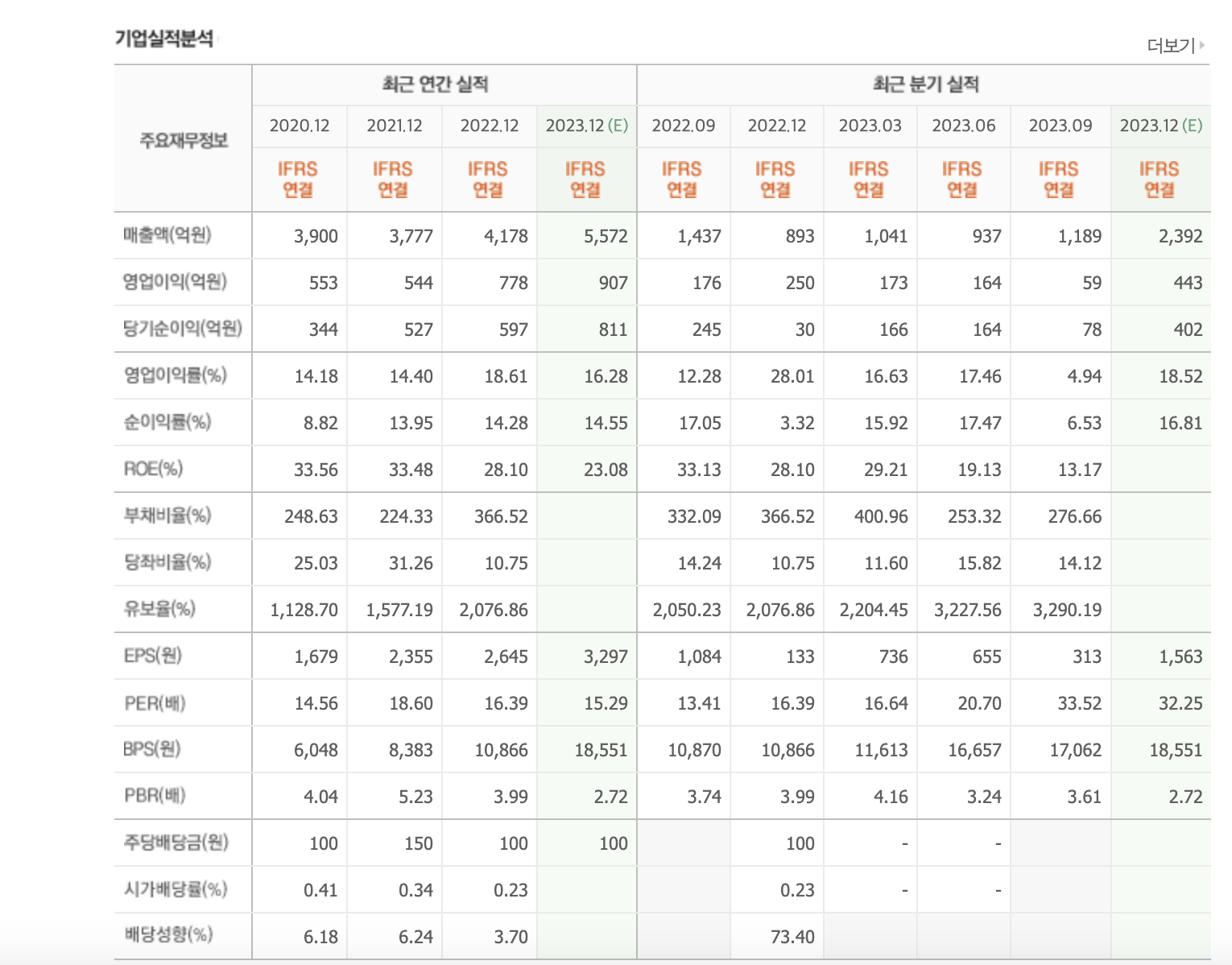Open the 더보기 link
1232x965 pixels.
tap(1171, 46)
